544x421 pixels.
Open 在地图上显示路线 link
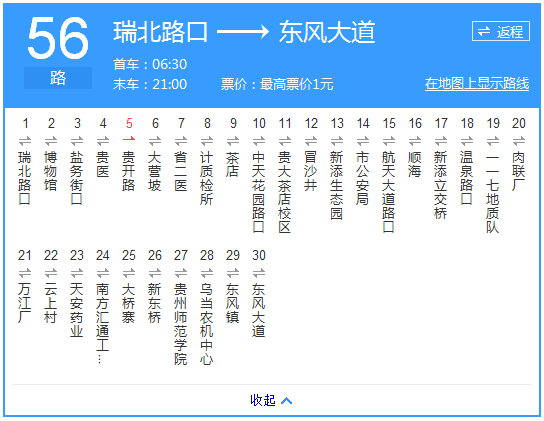click(x=477, y=84)
